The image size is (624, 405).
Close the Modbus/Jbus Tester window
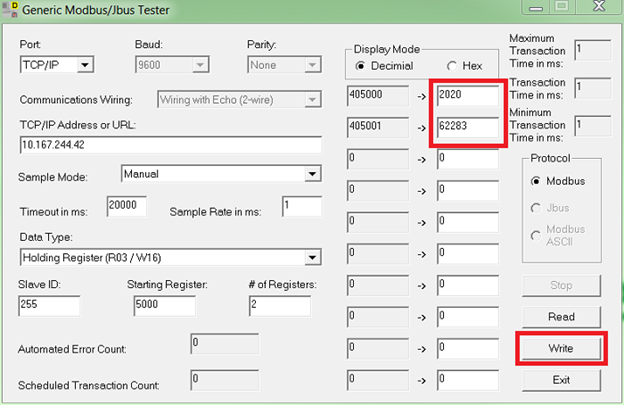599,6
